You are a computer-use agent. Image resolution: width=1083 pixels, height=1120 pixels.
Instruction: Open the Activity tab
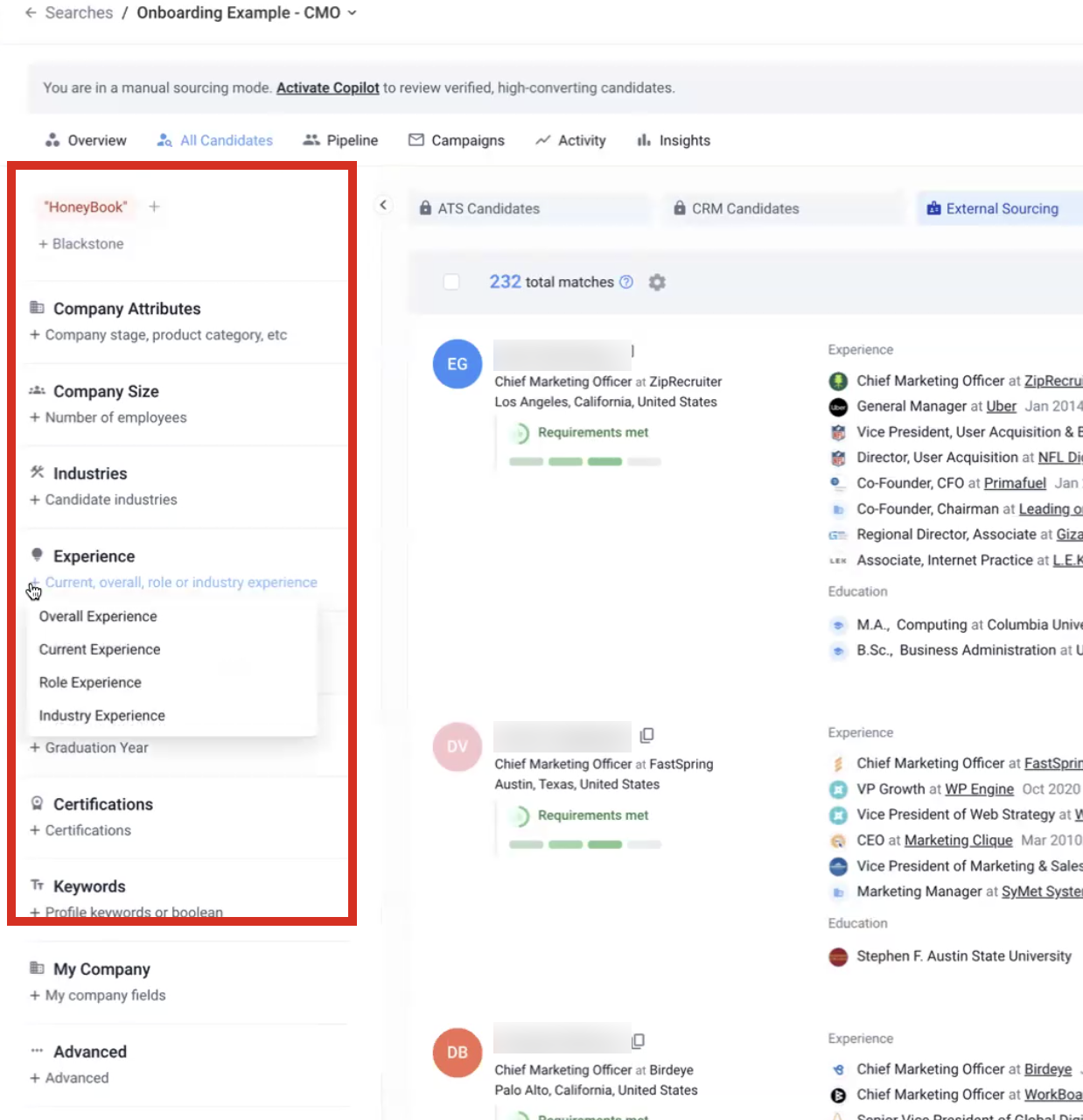pyautogui.click(x=570, y=140)
